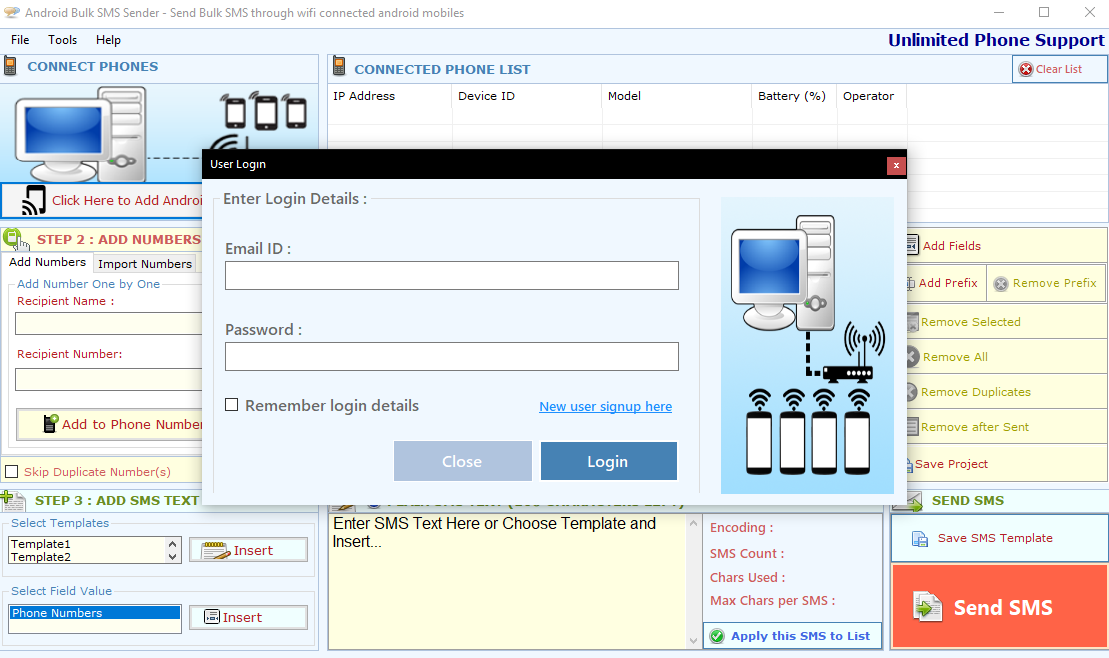Click into the Password field
Screen dimensions: 1109x658
pos(451,357)
